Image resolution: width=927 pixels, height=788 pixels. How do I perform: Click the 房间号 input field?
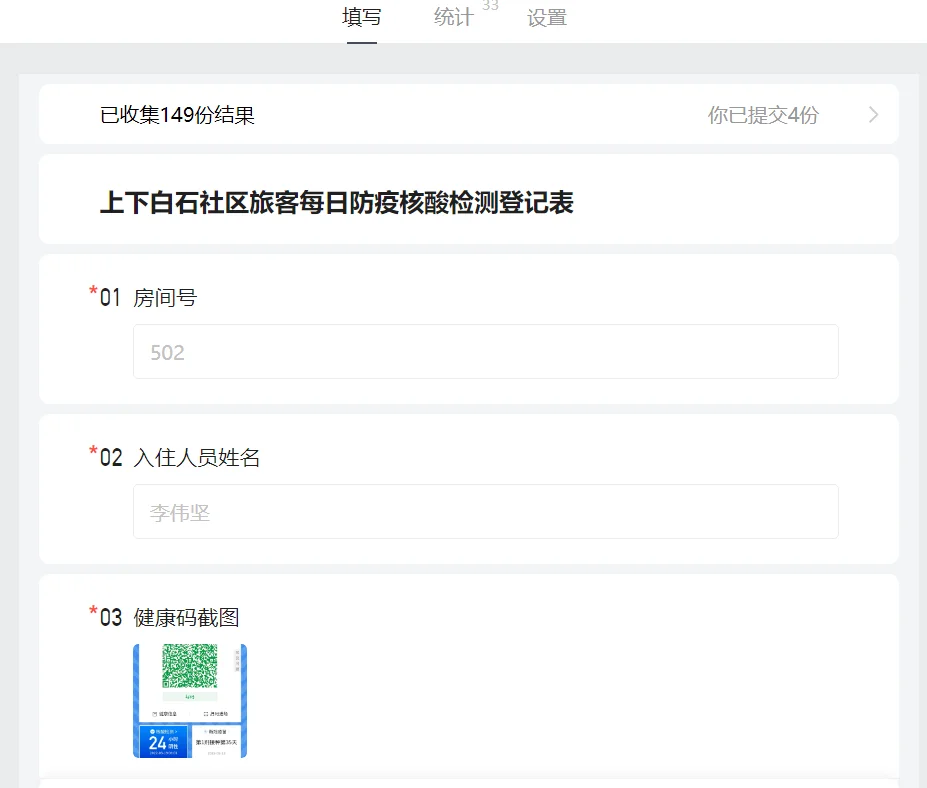click(x=485, y=352)
